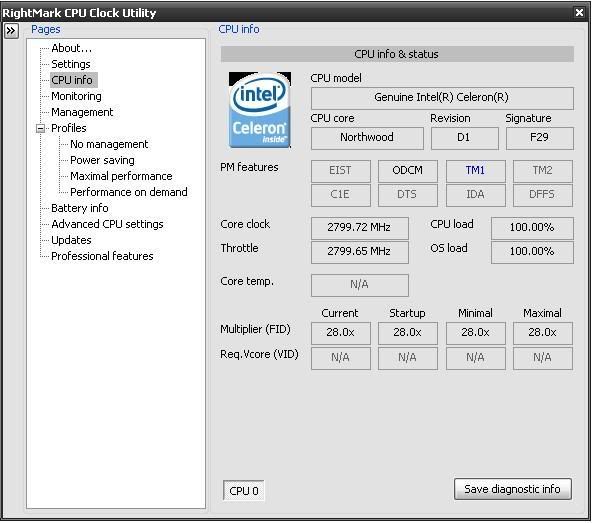Go to the Monitoring page
Image resolution: width=592 pixels, height=523 pixels.
[76, 96]
